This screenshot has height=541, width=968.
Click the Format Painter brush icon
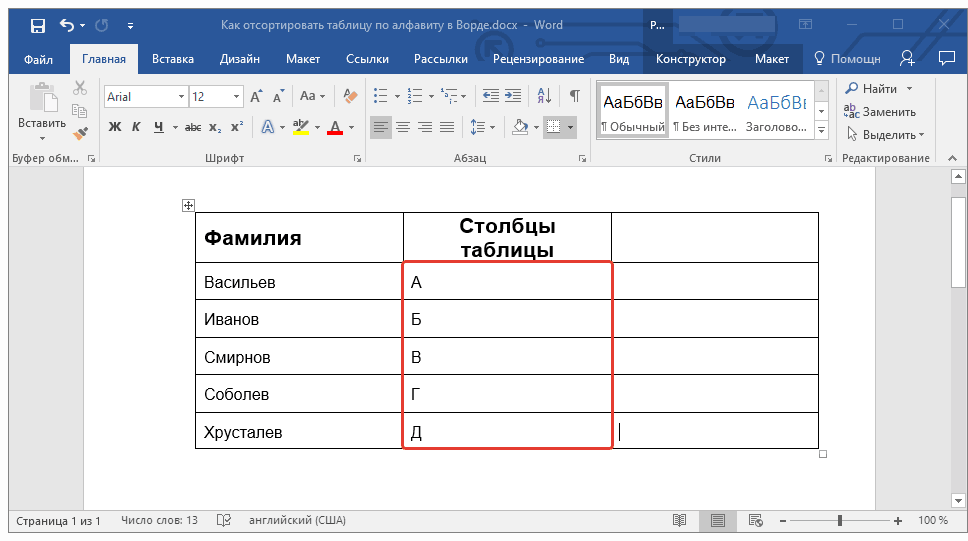(80, 131)
